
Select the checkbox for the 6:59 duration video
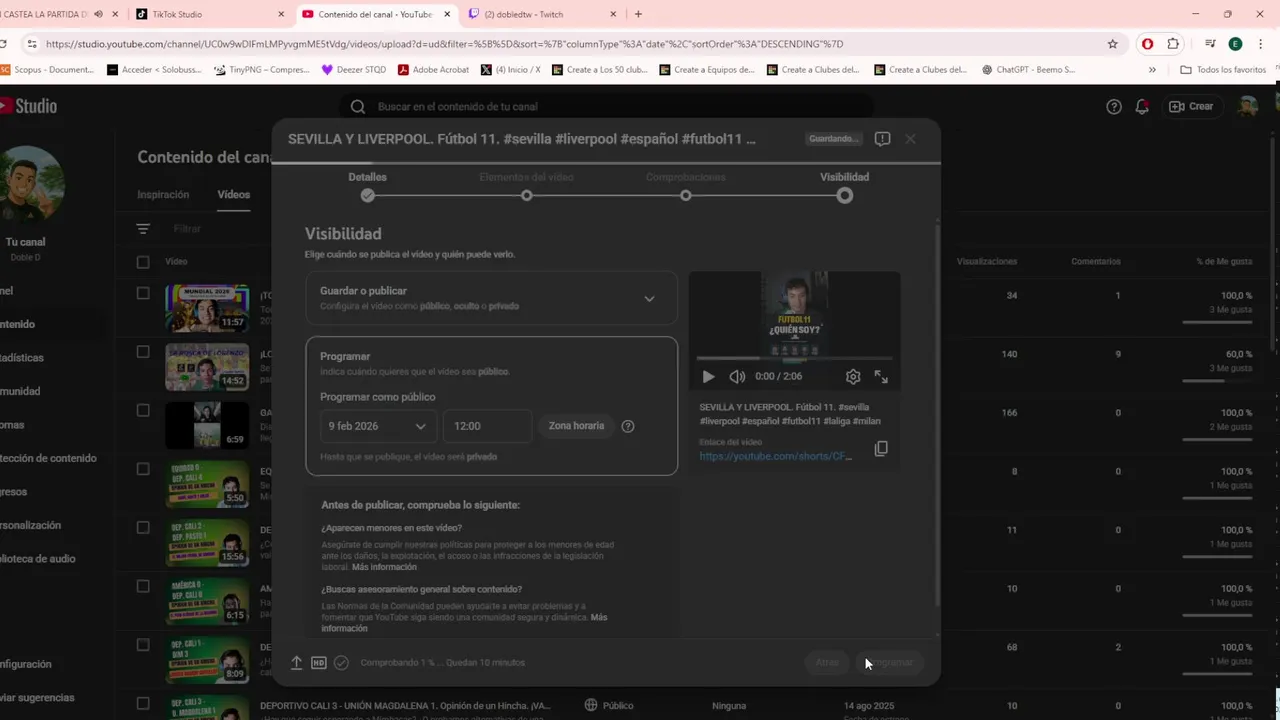tap(143, 410)
